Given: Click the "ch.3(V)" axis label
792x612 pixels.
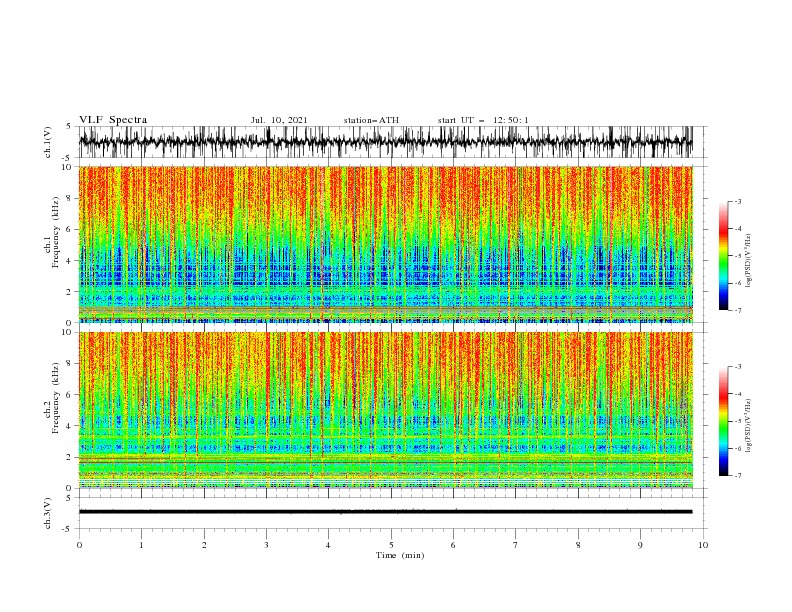Looking at the screenshot, I should 48,513.
